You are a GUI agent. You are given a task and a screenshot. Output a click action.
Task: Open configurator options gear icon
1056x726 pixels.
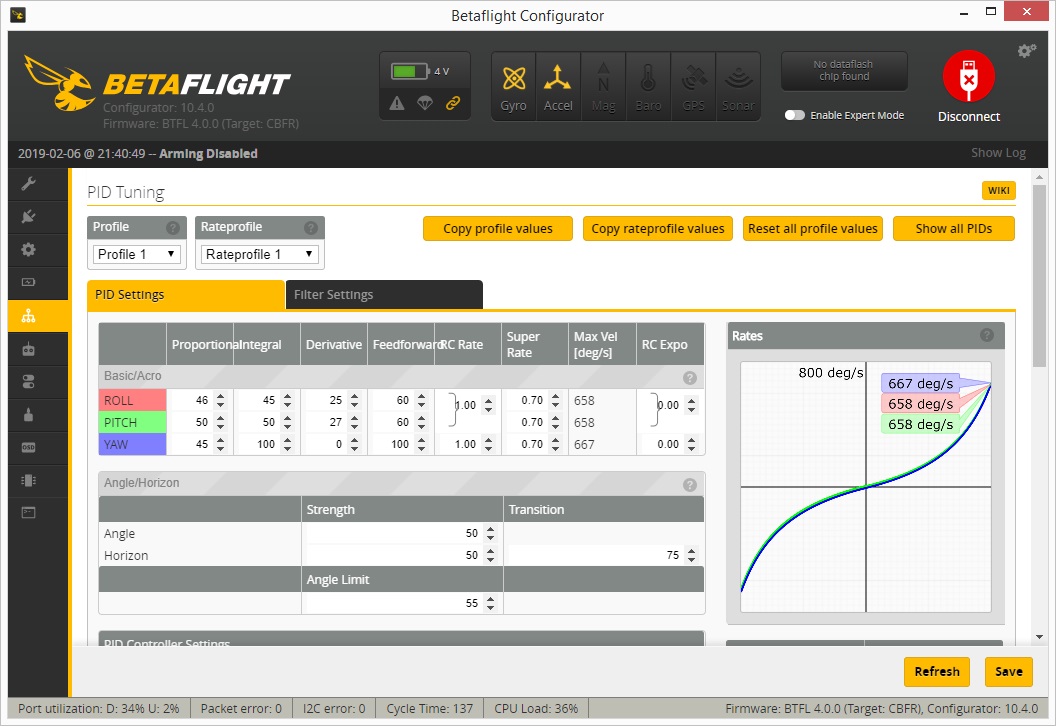1026,51
